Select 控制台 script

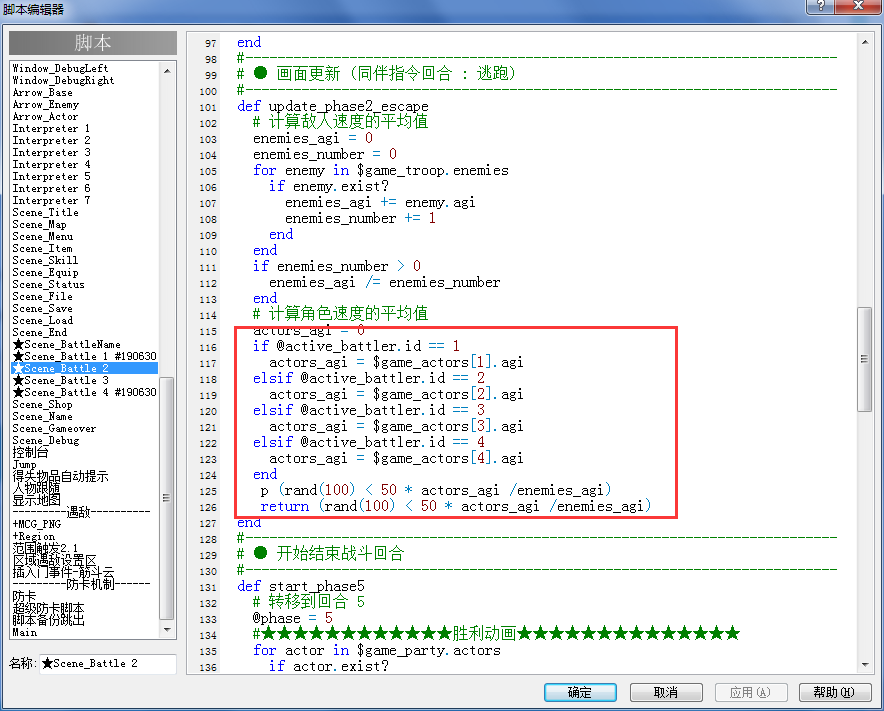tap(30, 452)
